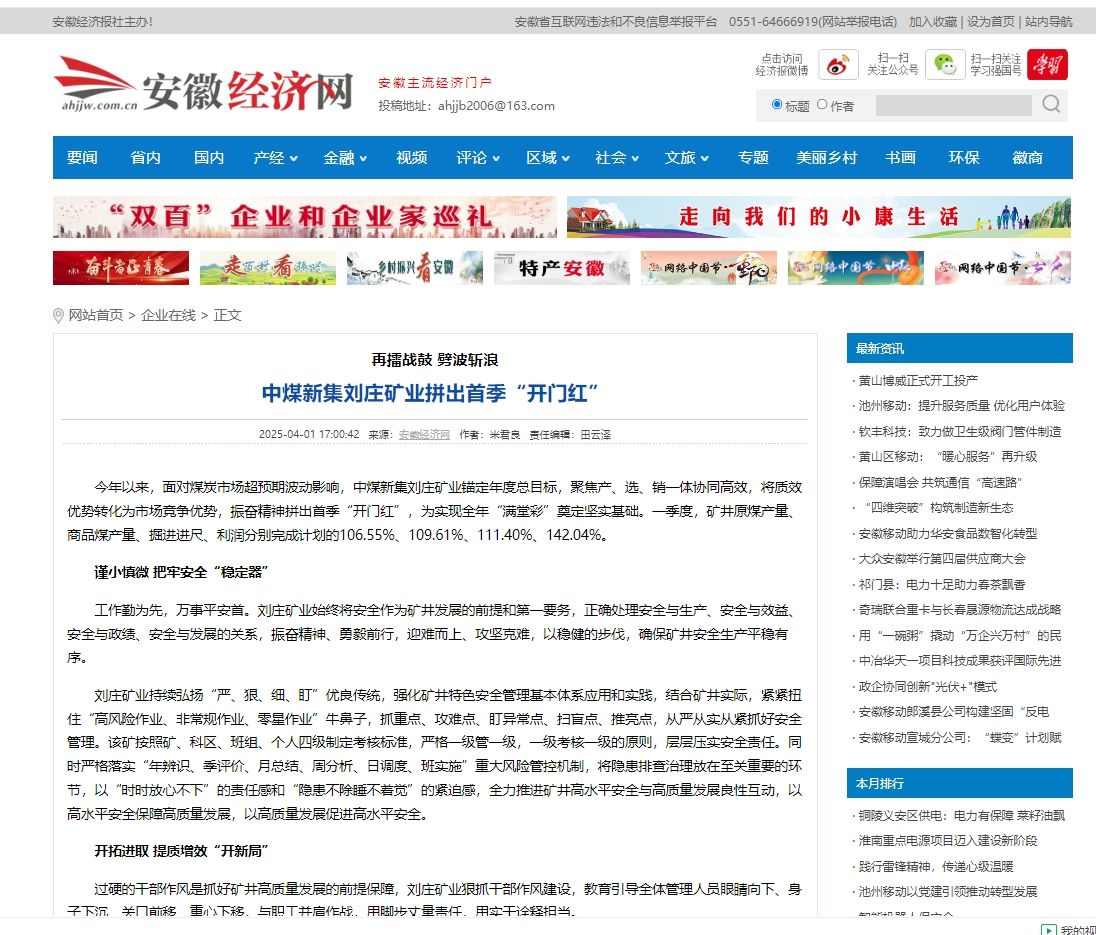Open ranked item 铜陵义安区供电
This screenshot has height=935, width=1096.
coord(962,816)
